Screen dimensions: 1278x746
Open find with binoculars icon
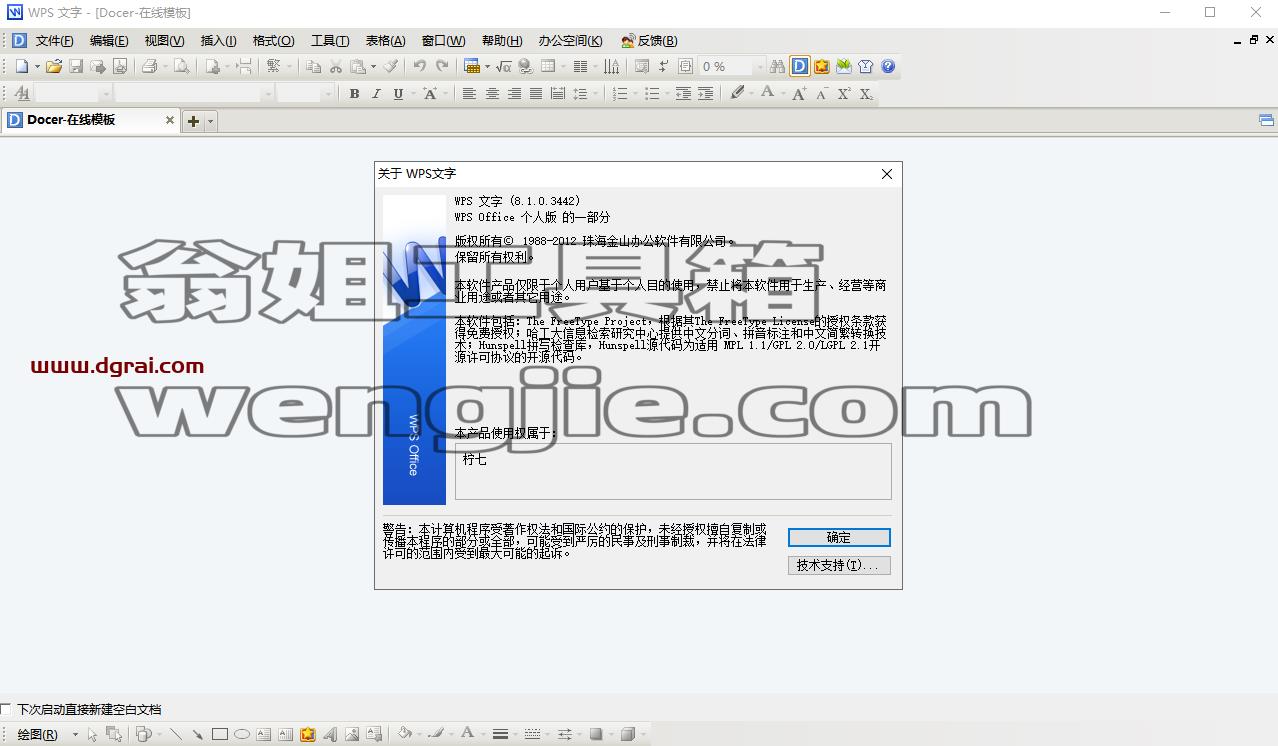click(777, 66)
